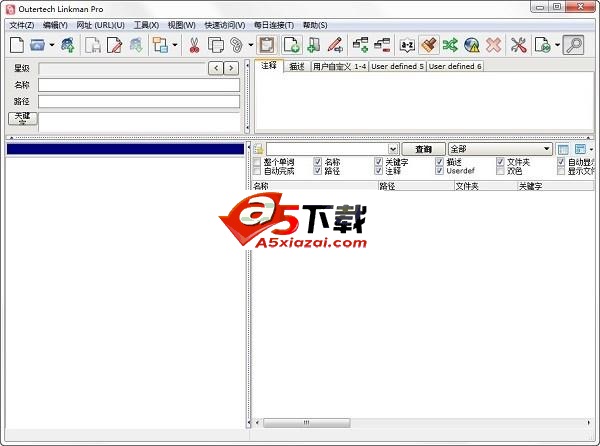The height and width of the screenshot is (446, 600).
Task: Toggle the 名称 search checkbox
Action: click(318, 162)
